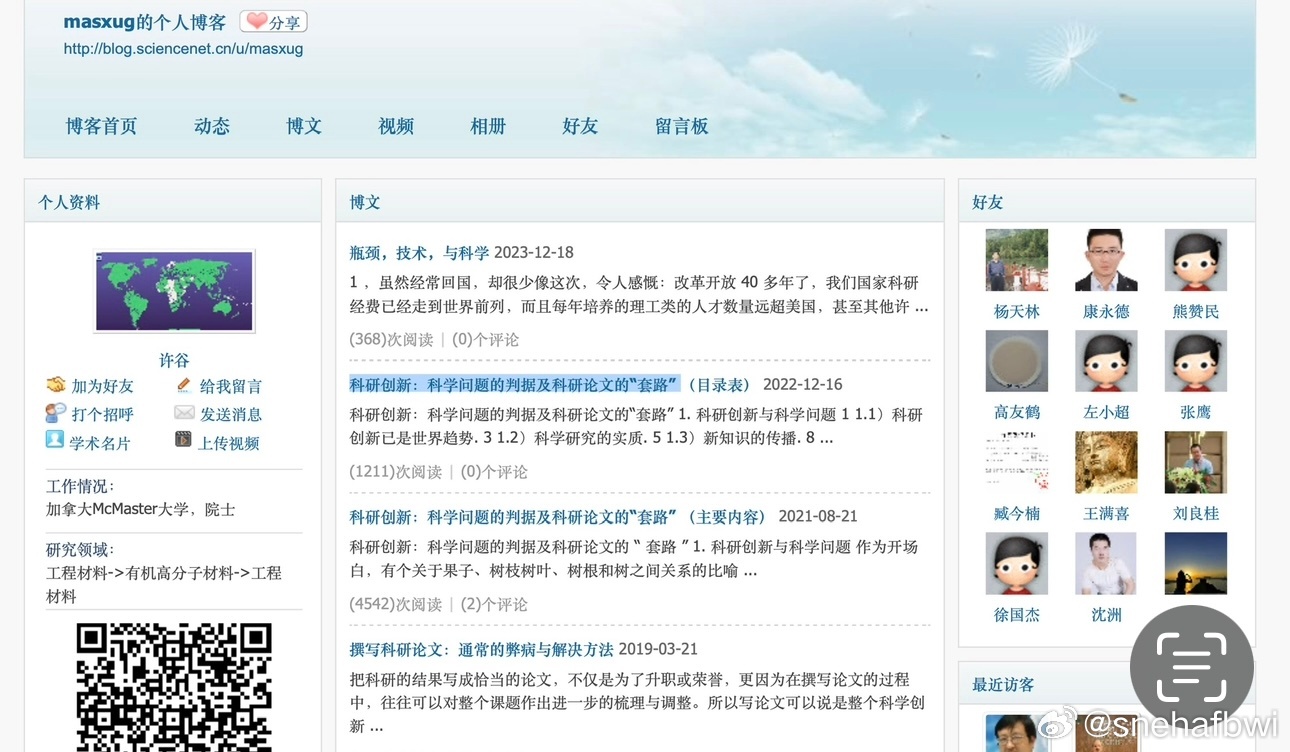The image size is (1290, 752).
Task: Click the 给我留言 link
Action: click(231, 386)
